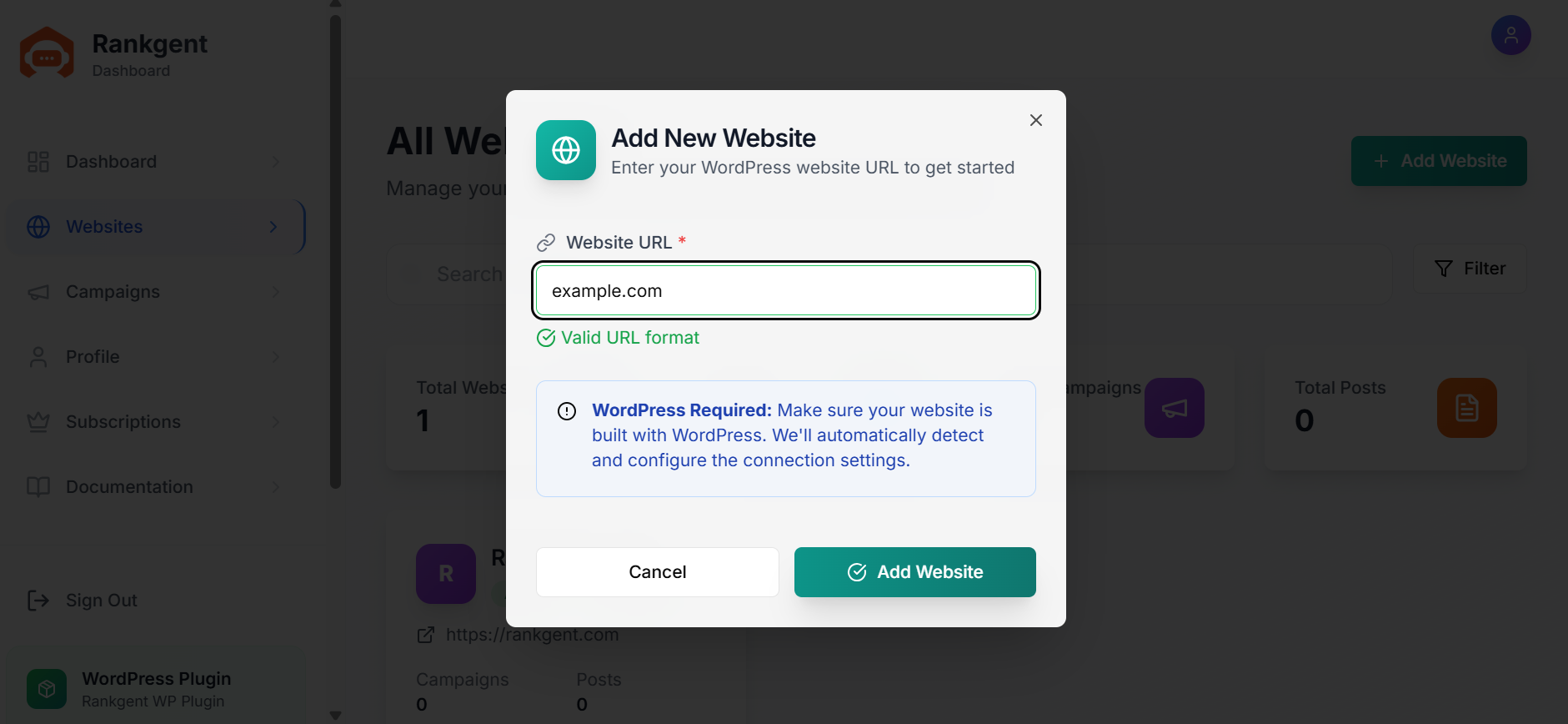1568x724 pixels.
Task: Open the Documentation menu item
Action: click(x=156, y=487)
